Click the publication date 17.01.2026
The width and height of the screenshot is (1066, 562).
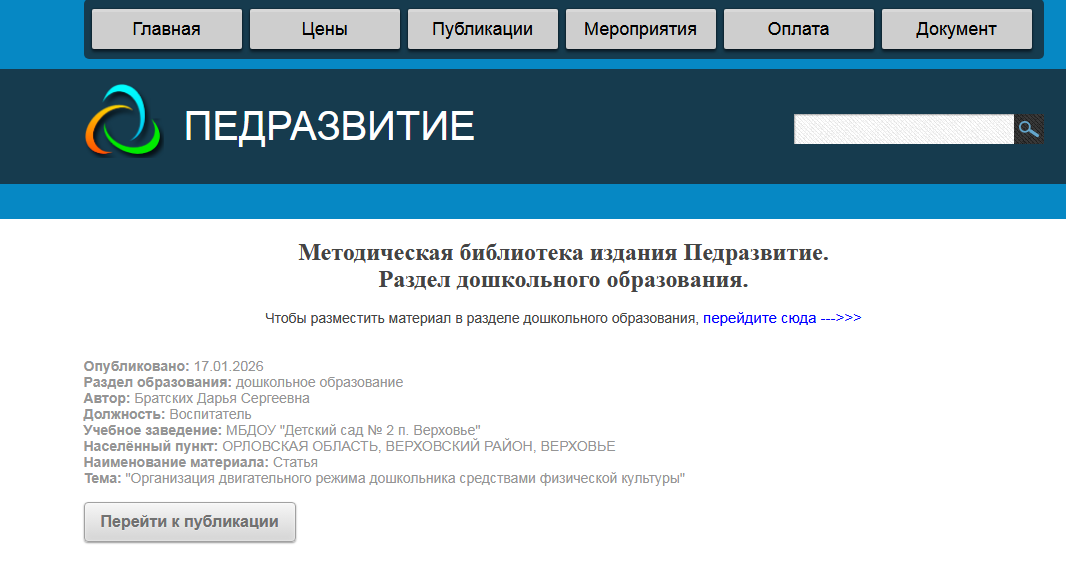(228, 366)
